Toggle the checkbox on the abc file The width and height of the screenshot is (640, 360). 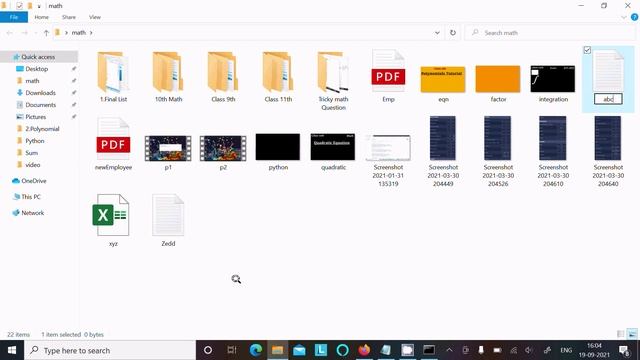click(x=587, y=50)
